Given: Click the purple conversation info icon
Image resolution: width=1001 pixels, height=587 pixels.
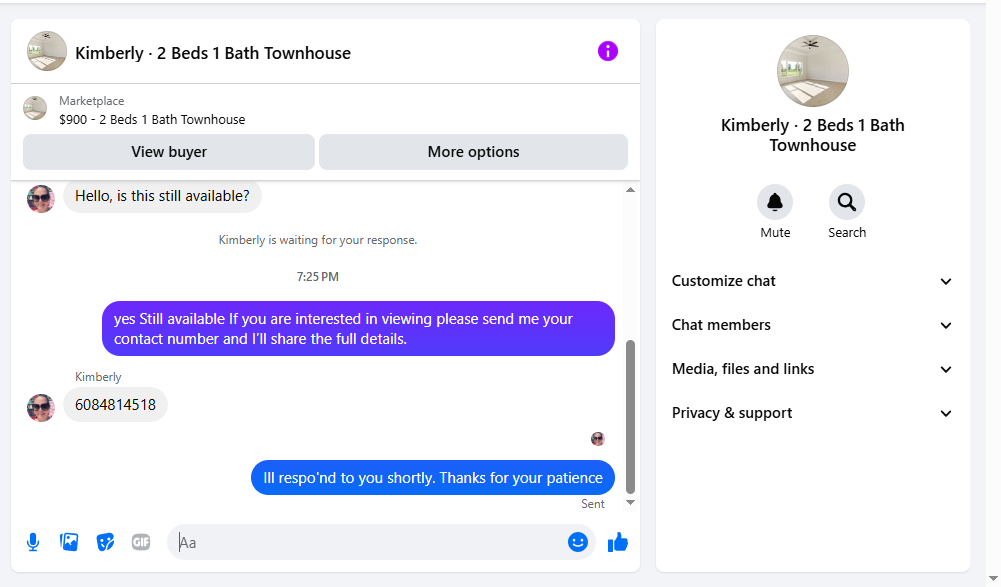Looking at the screenshot, I should pyautogui.click(x=608, y=51).
